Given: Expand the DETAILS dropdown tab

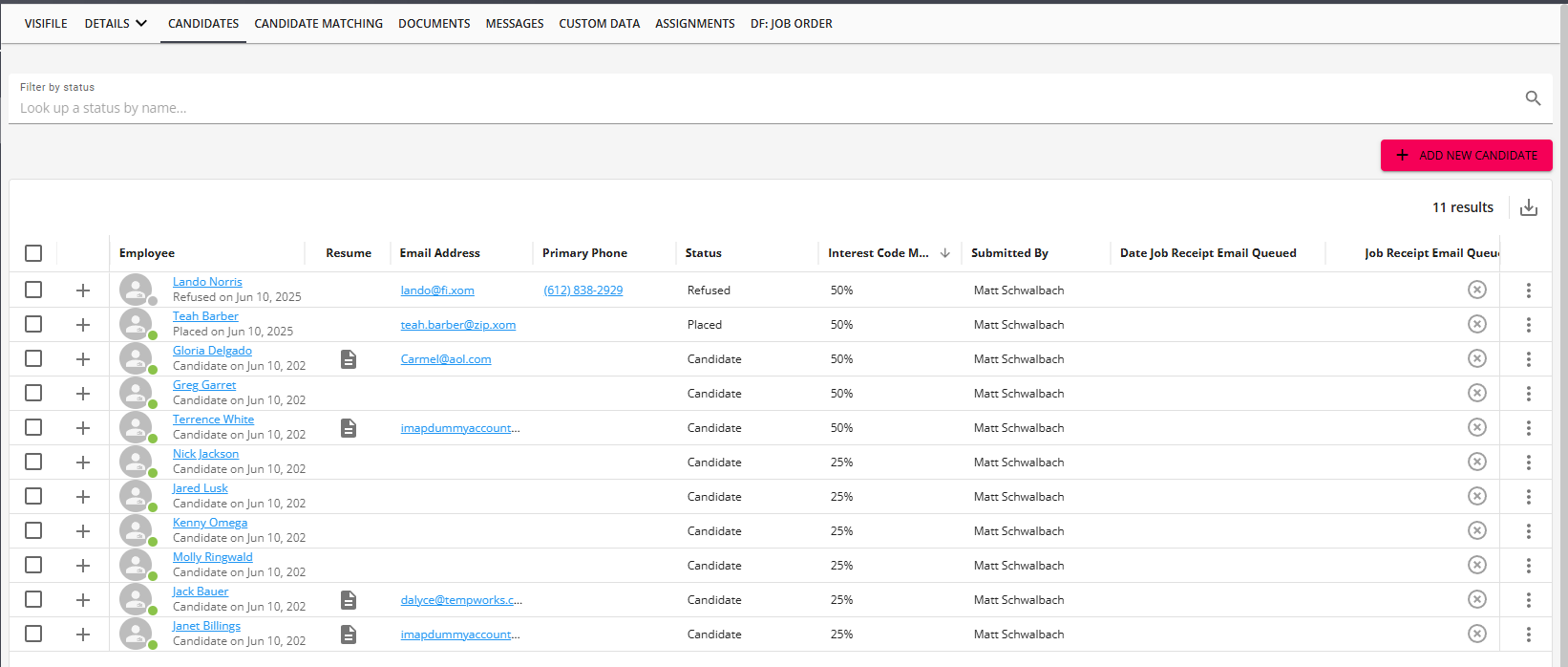Looking at the screenshot, I should click(x=116, y=24).
